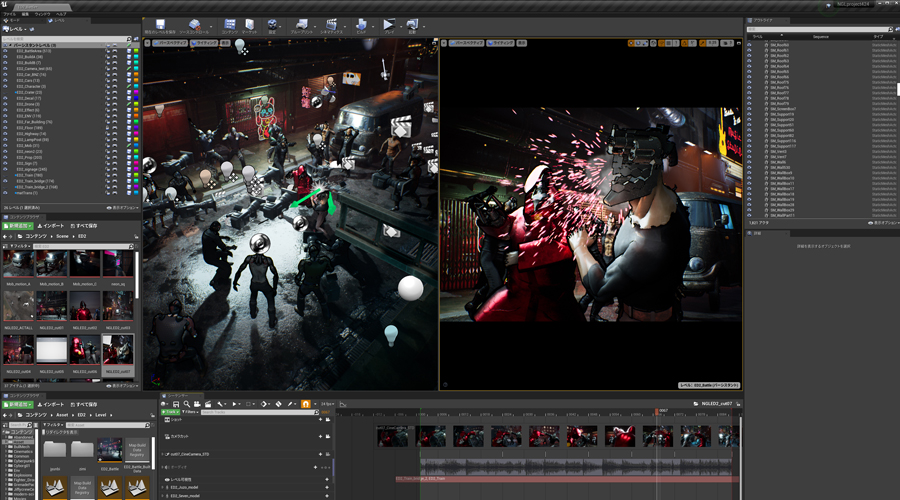
Task: Open 24 fps dropdown in Sequencer
Action: click(328, 404)
